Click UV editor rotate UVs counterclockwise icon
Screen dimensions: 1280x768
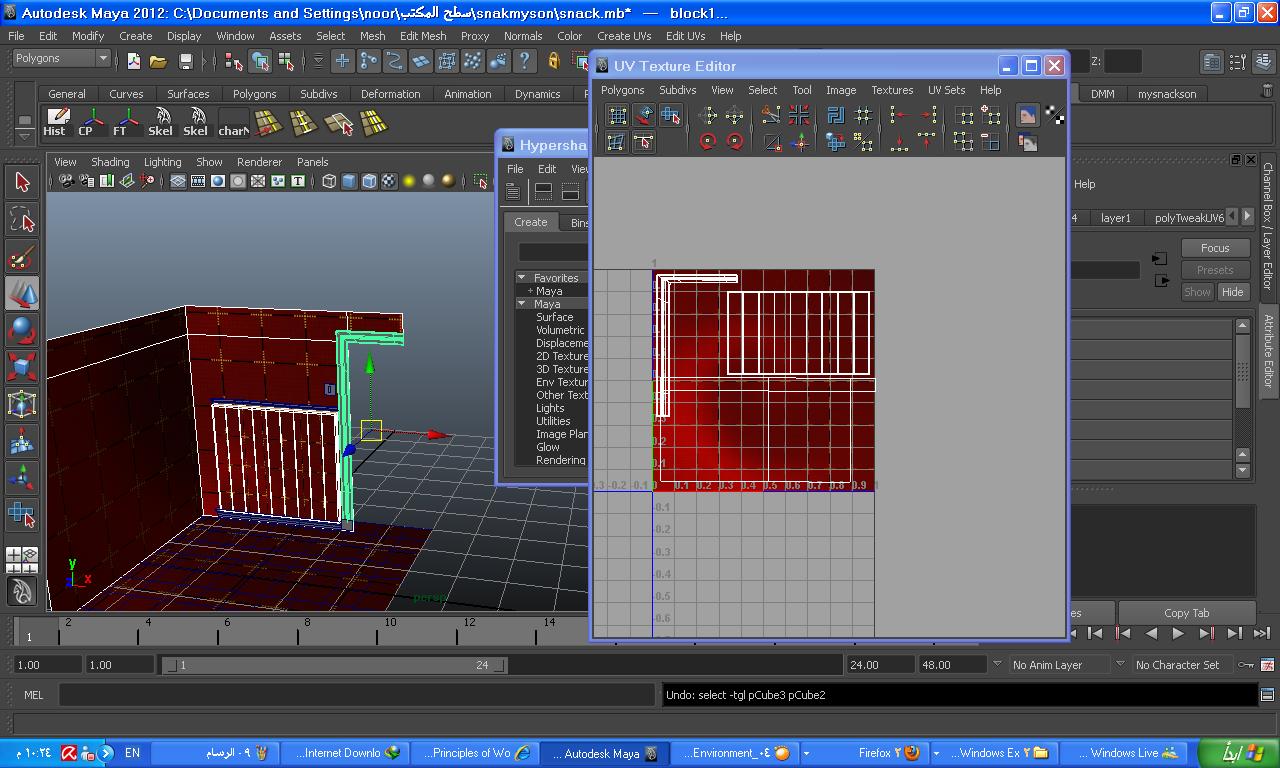click(708, 142)
